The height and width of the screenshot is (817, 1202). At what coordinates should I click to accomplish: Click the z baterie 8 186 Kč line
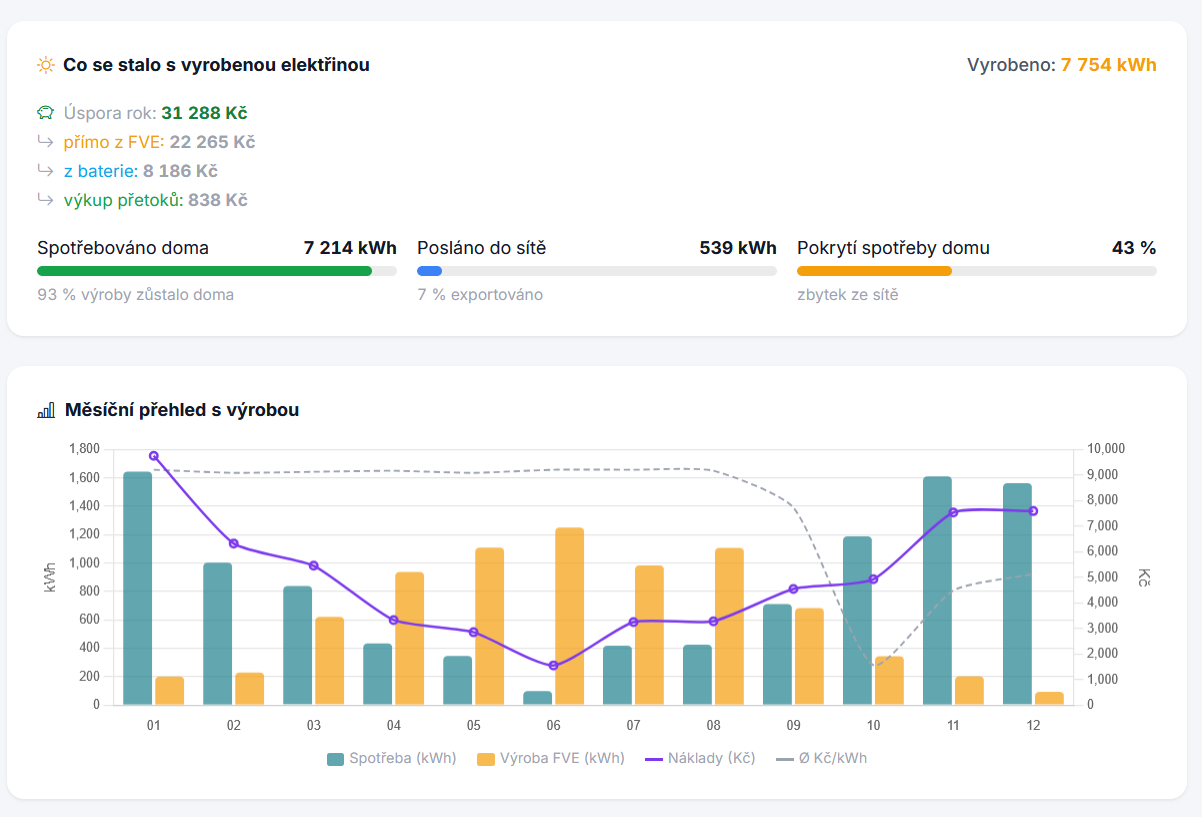(x=140, y=171)
